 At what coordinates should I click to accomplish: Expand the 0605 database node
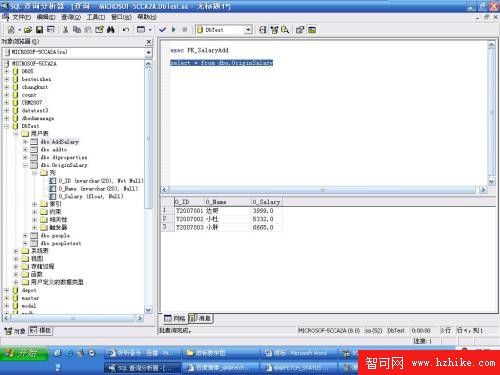tap(7, 71)
